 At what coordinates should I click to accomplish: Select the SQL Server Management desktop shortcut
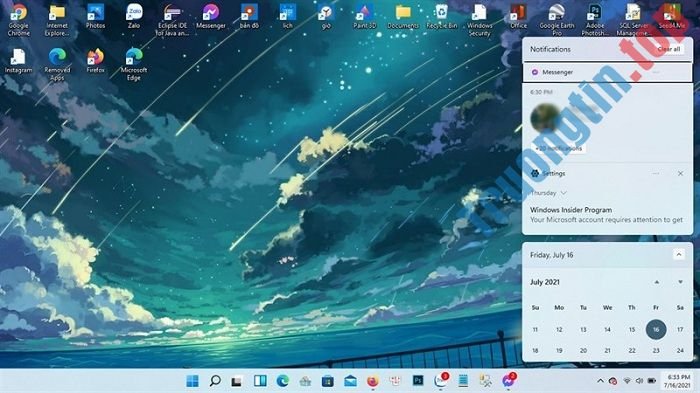click(633, 20)
